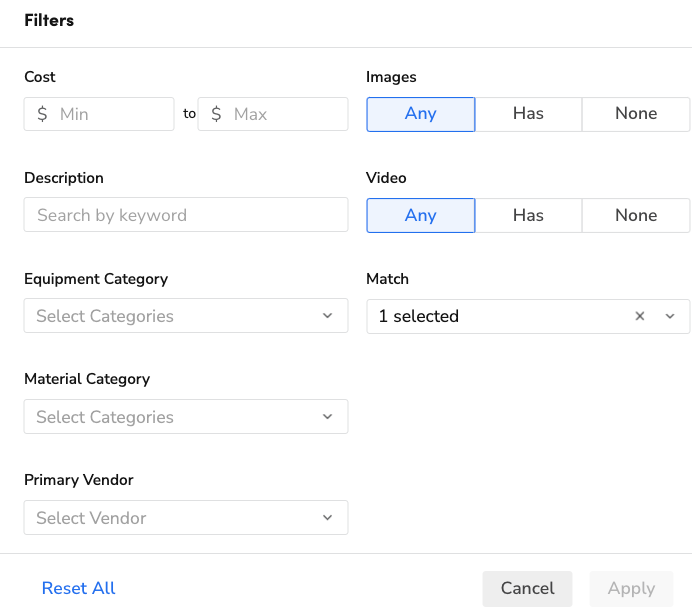Expand the Match dropdown chevron
The image size is (699, 615).
670,316
